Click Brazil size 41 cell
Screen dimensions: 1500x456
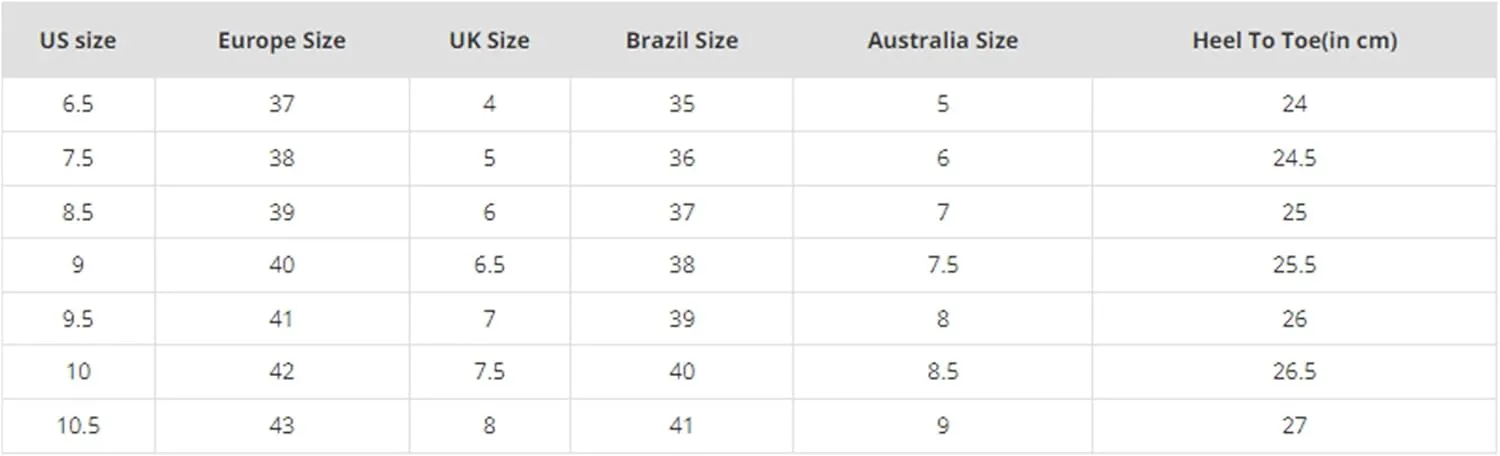682,426
